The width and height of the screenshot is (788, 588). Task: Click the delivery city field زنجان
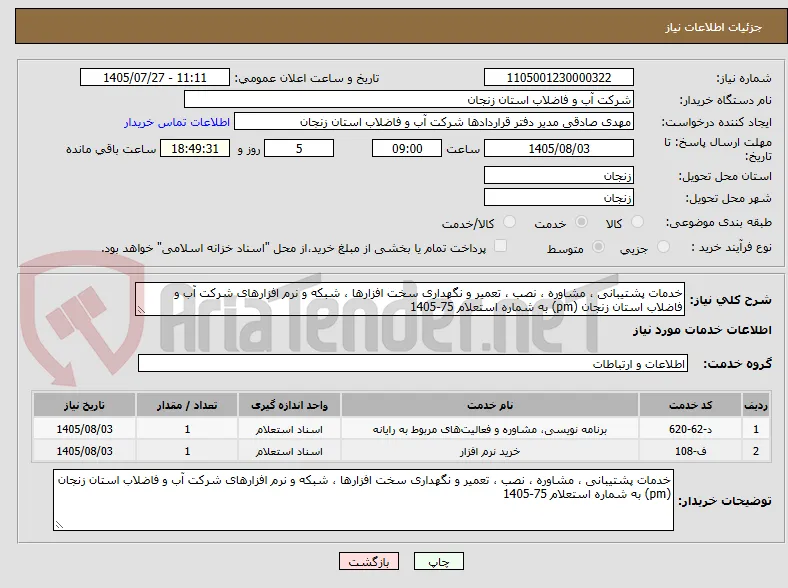click(559, 198)
